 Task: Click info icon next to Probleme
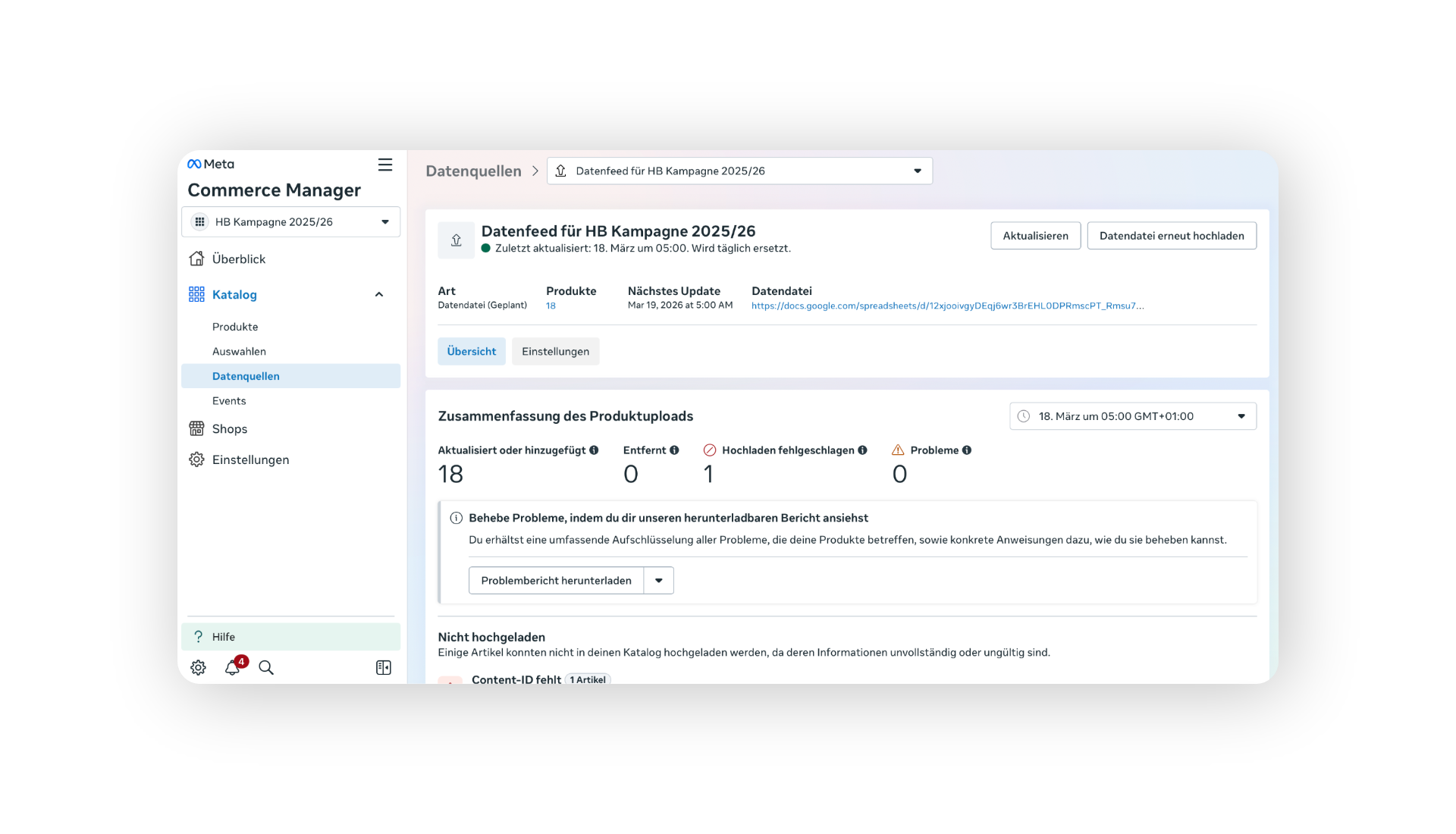pos(967,450)
